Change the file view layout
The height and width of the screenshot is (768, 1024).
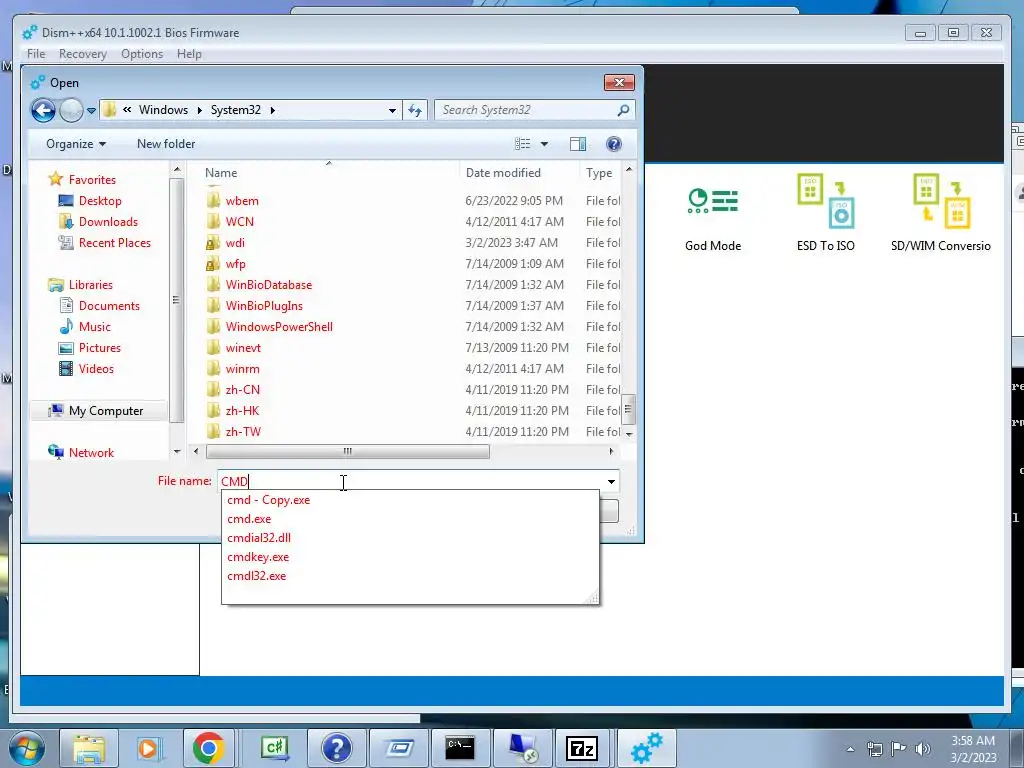coord(522,144)
